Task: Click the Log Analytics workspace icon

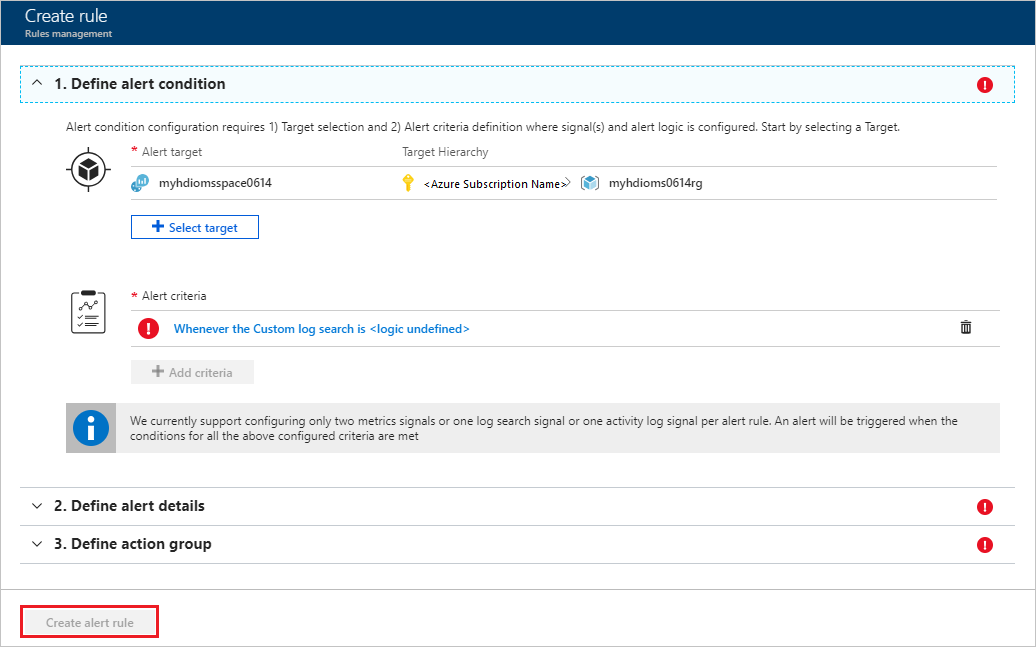Action: point(140,183)
